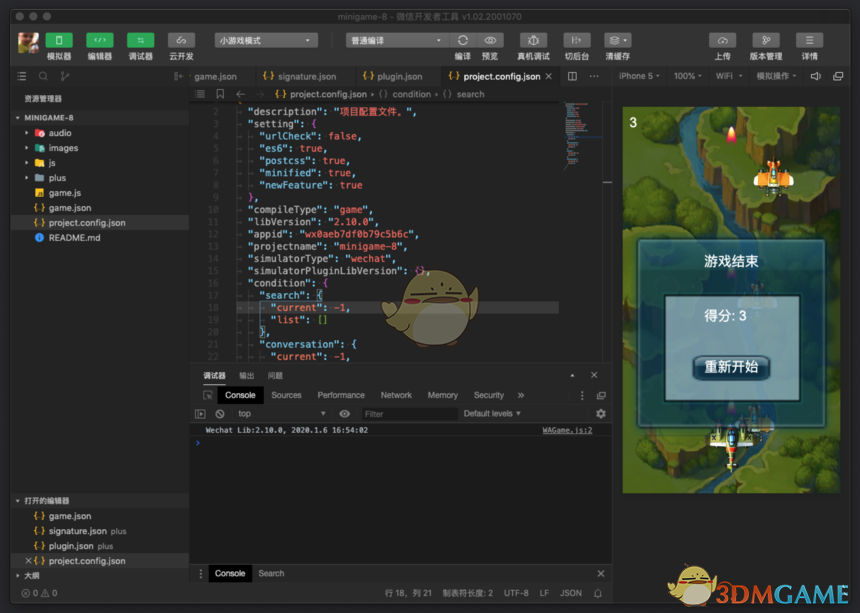Open the Default levels dropdown
The height and width of the screenshot is (613, 860).
tap(492, 414)
